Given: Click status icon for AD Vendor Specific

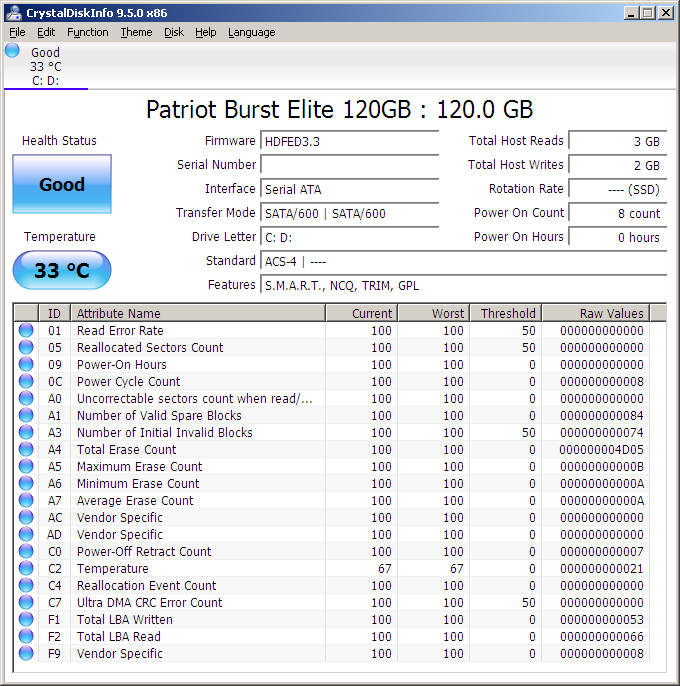Looking at the screenshot, I should click(x=26, y=534).
